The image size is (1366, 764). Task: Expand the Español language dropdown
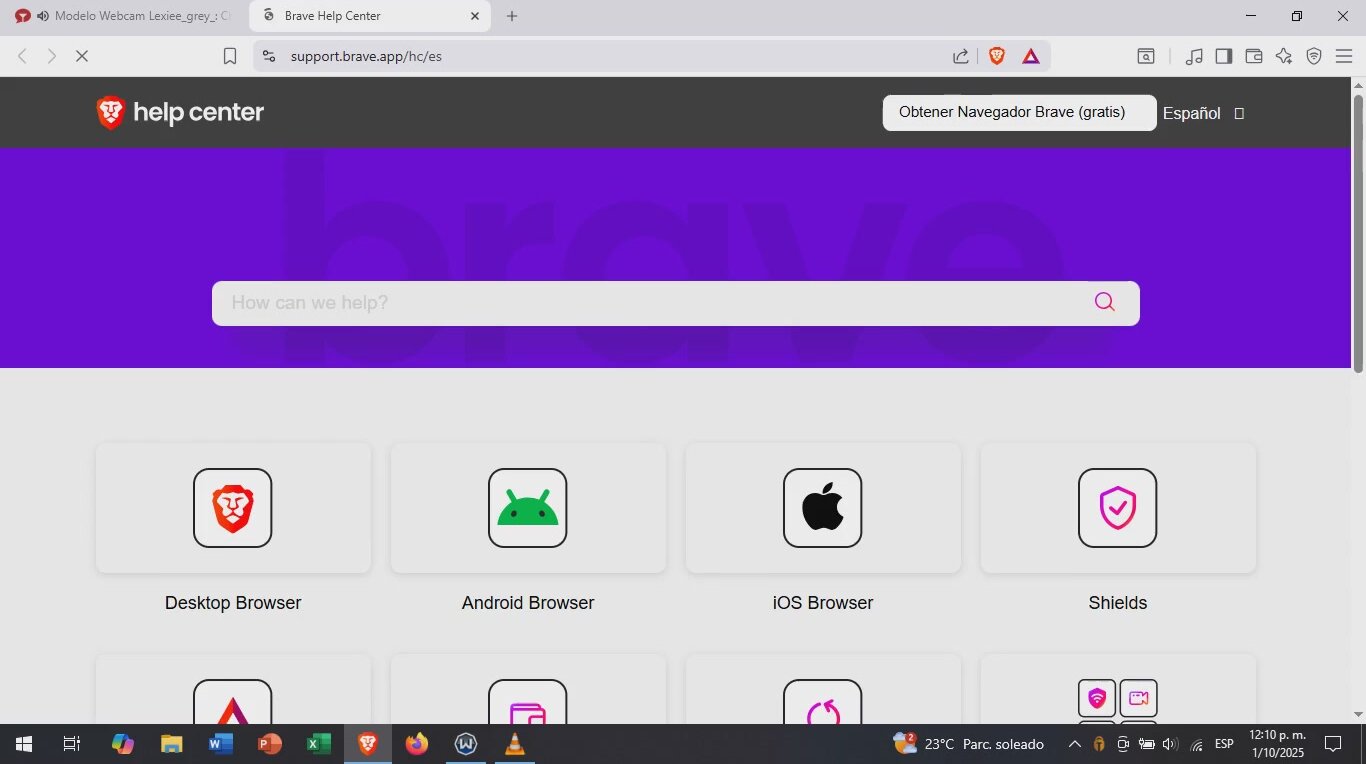pyautogui.click(x=1203, y=113)
